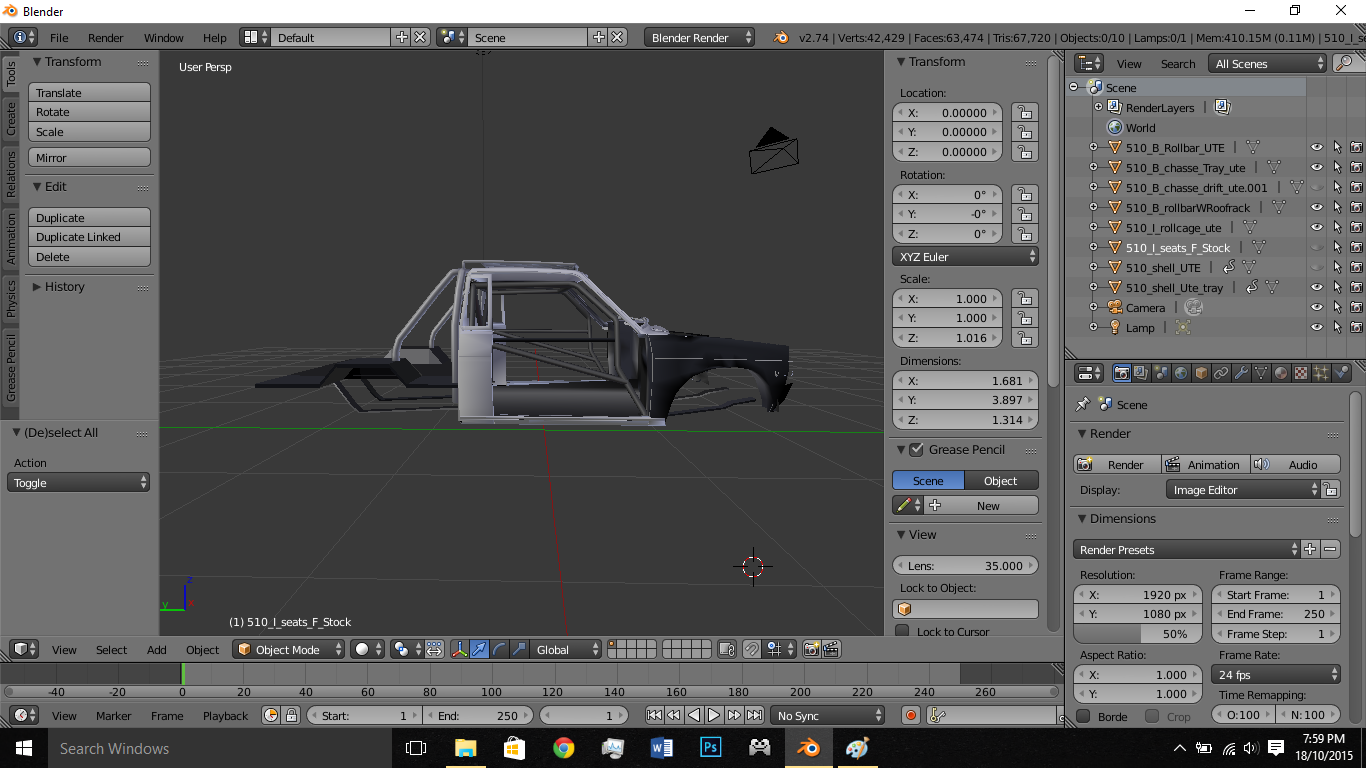The height and width of the screenshot is (768, 1366).
Task: Open the World properties tab
Action: (x=1181, y=373)
